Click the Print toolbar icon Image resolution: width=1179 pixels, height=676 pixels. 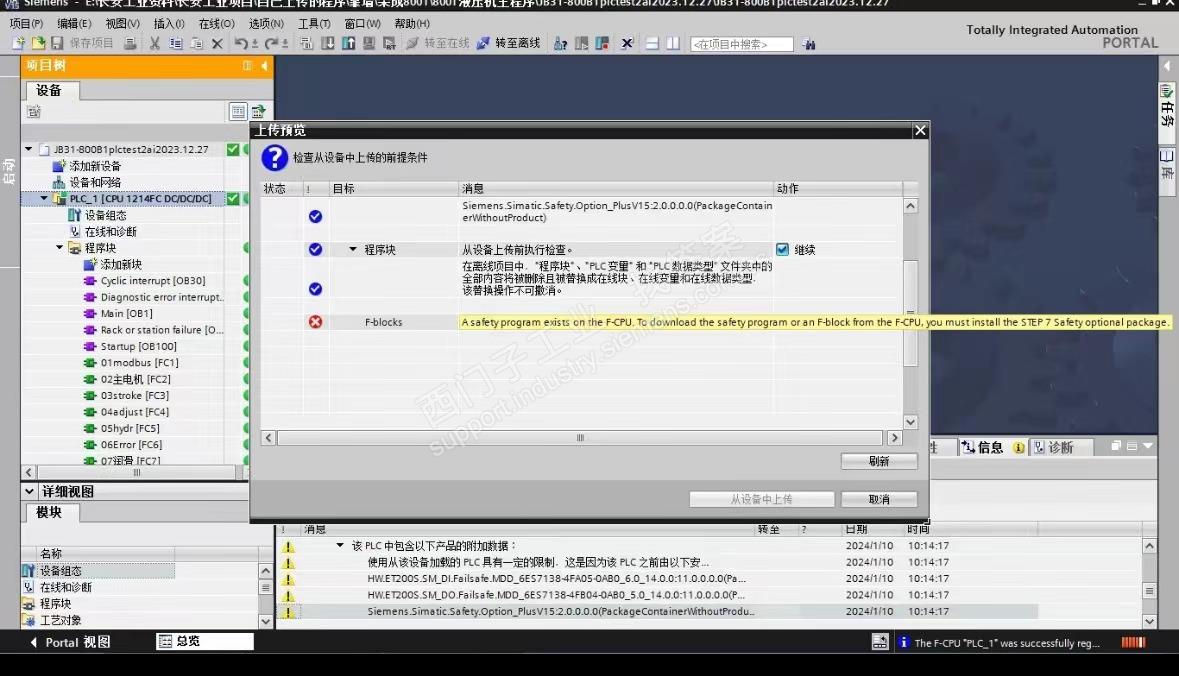tap(130, 44)
